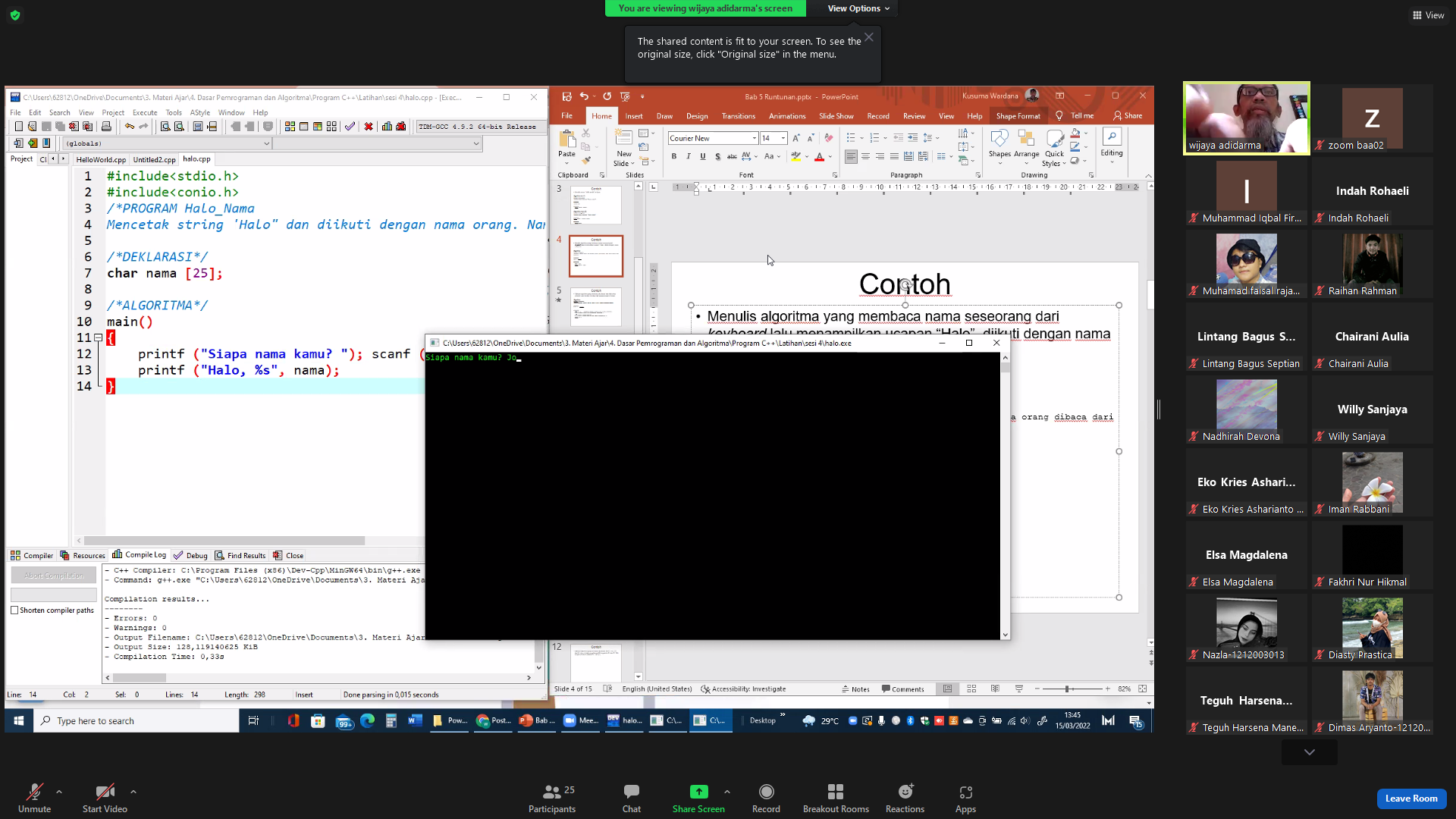Image resolution: width=1456 pixels, height=819 pixels.
Task: Click the red X stop icon in Dev-C++
Action: (x=369, y=127)
